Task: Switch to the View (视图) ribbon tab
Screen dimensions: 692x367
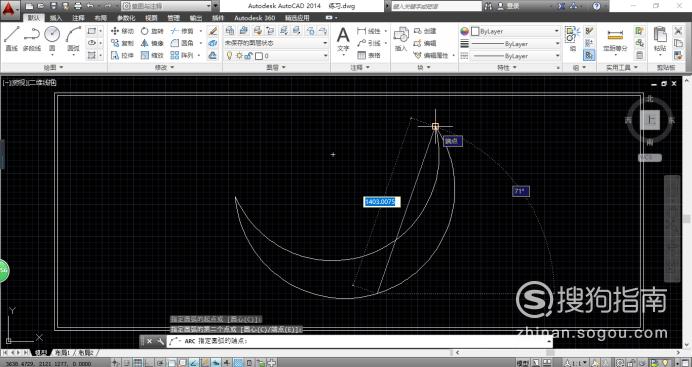Action: [x=151, y=18]
